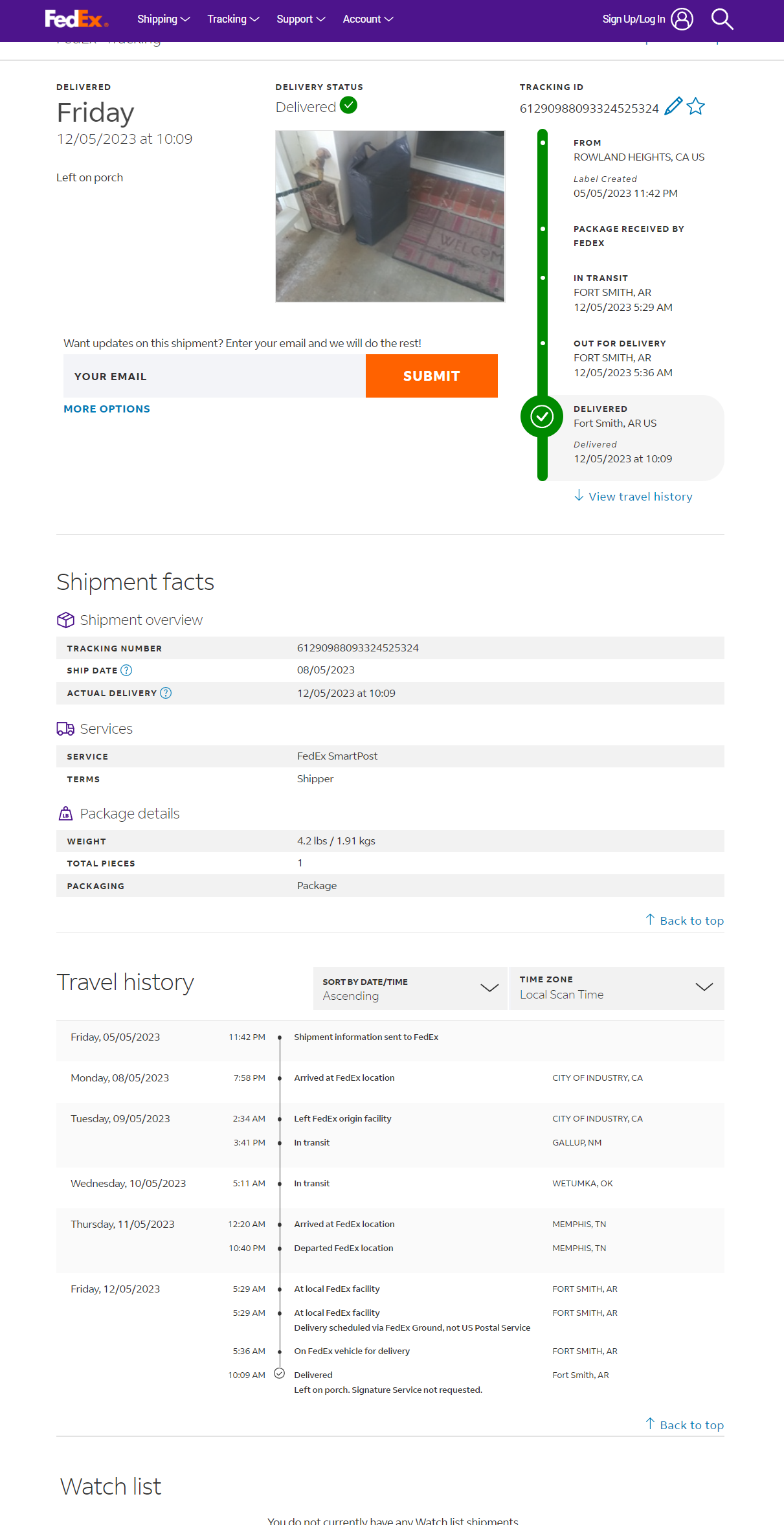Screen dimensions: 784x1525
Task: Open the Account dropdown menu
Action: [x=368, y=19]
